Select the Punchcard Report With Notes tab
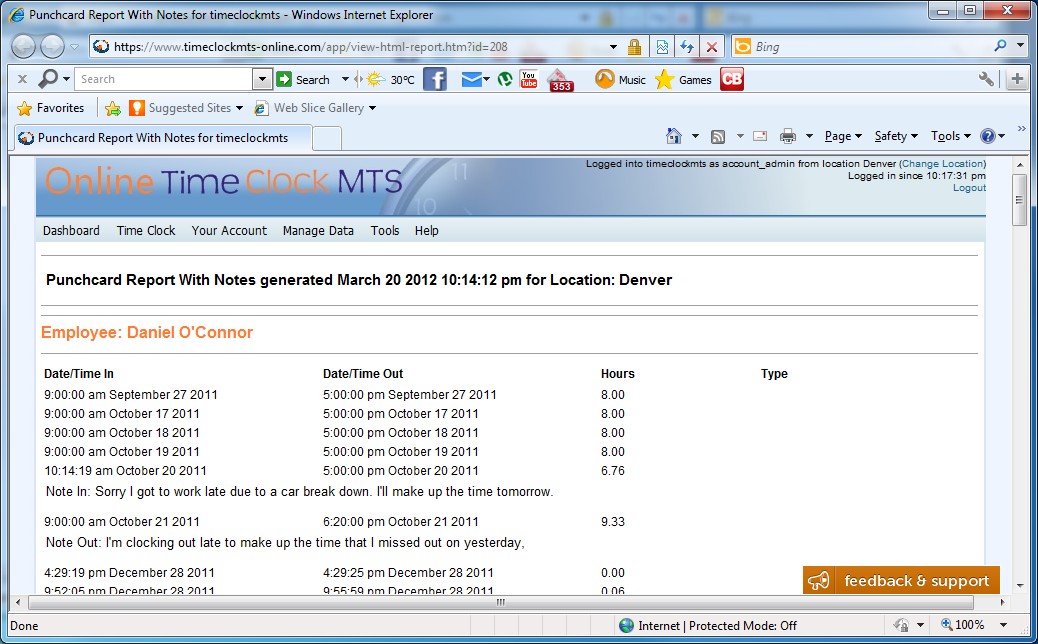The image size is (1038, 644). (162, 138)
